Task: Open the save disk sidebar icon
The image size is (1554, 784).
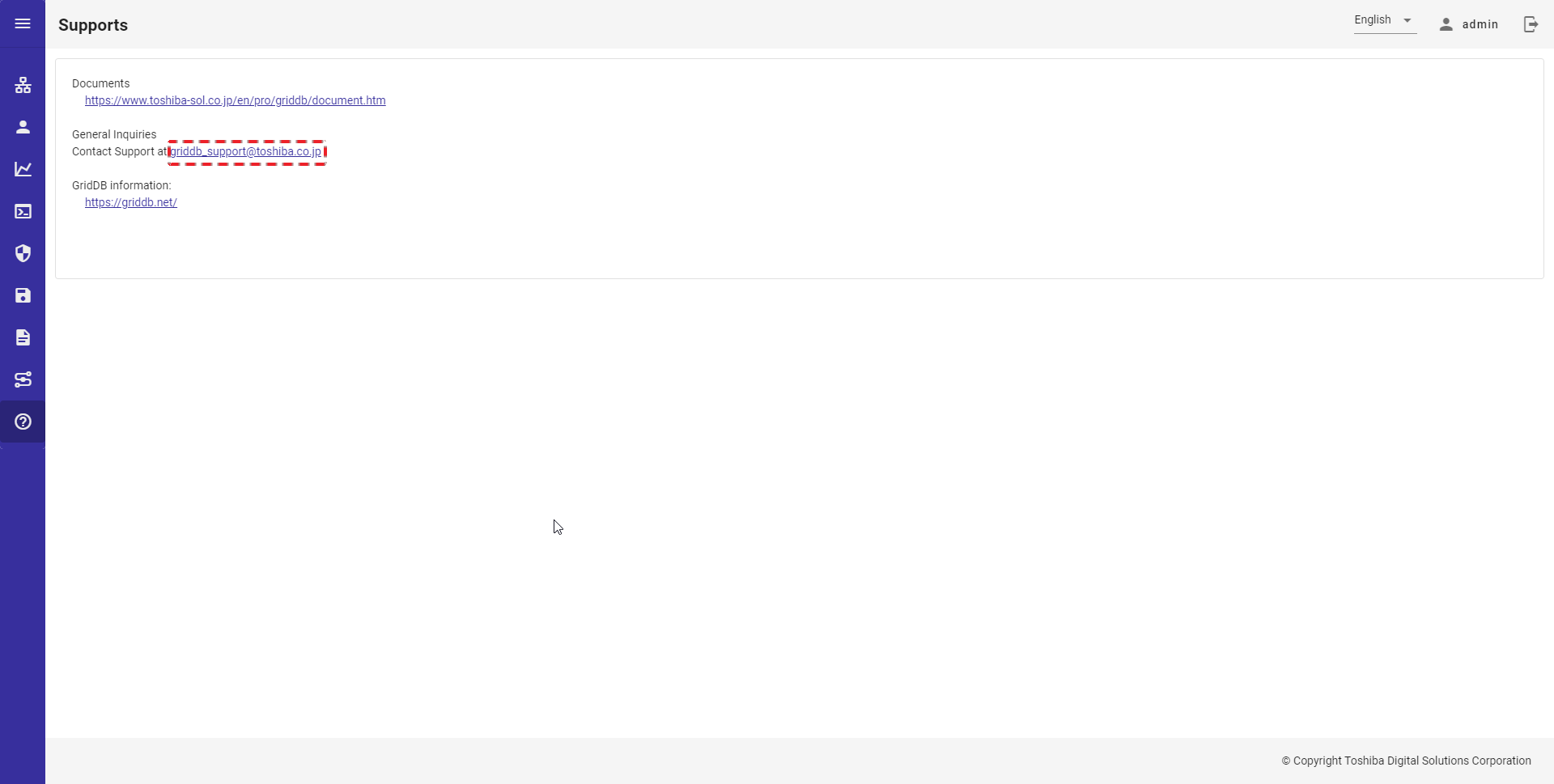Action: point(23,295)
